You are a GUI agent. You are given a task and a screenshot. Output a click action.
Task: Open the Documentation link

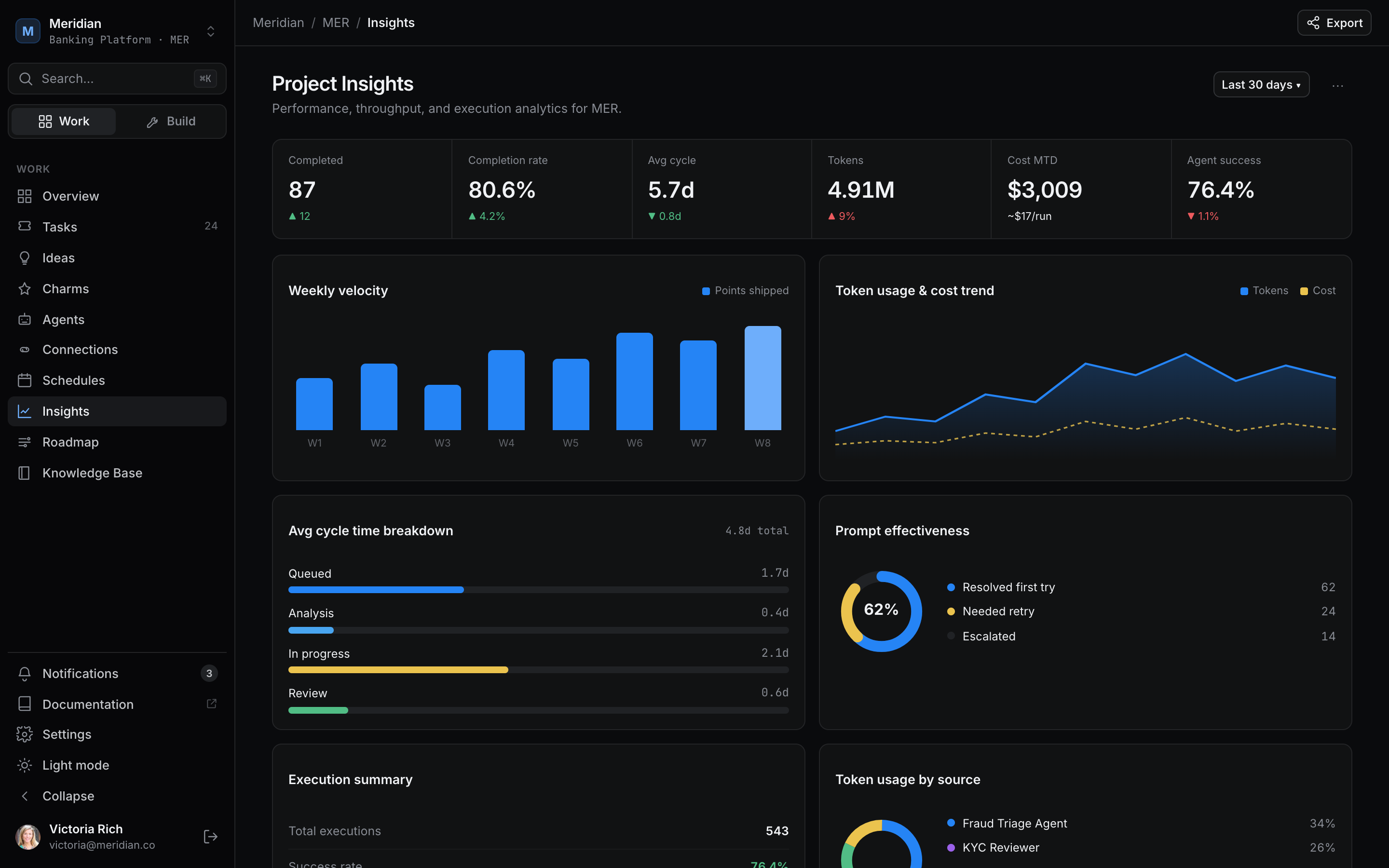tap(117, 704)
